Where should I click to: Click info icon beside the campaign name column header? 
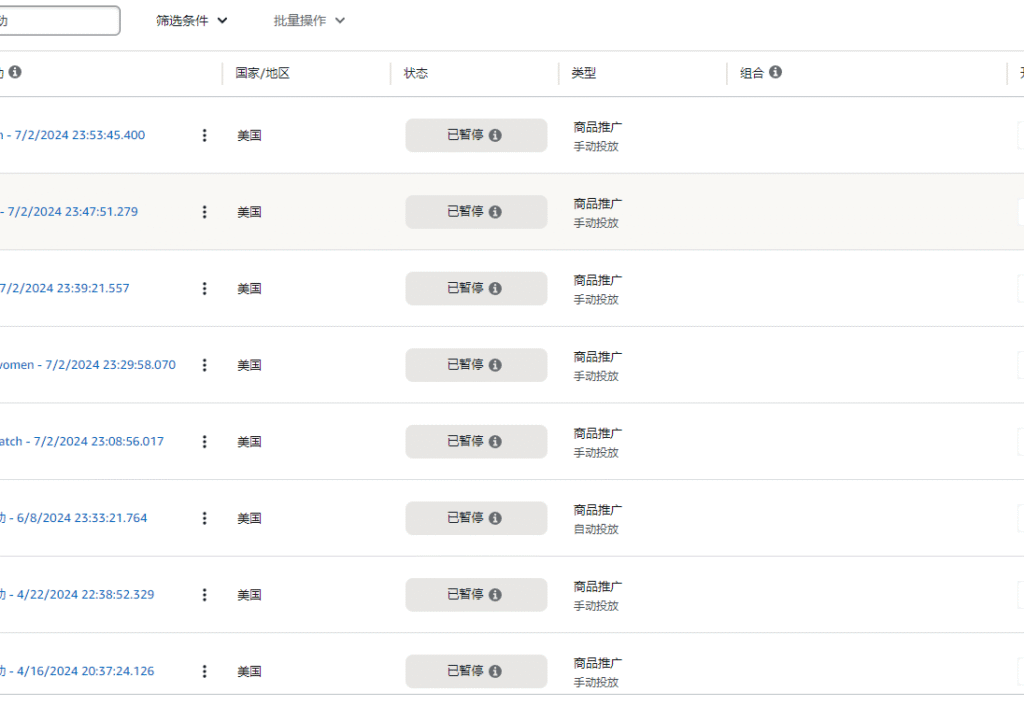(x=15, y=72)
